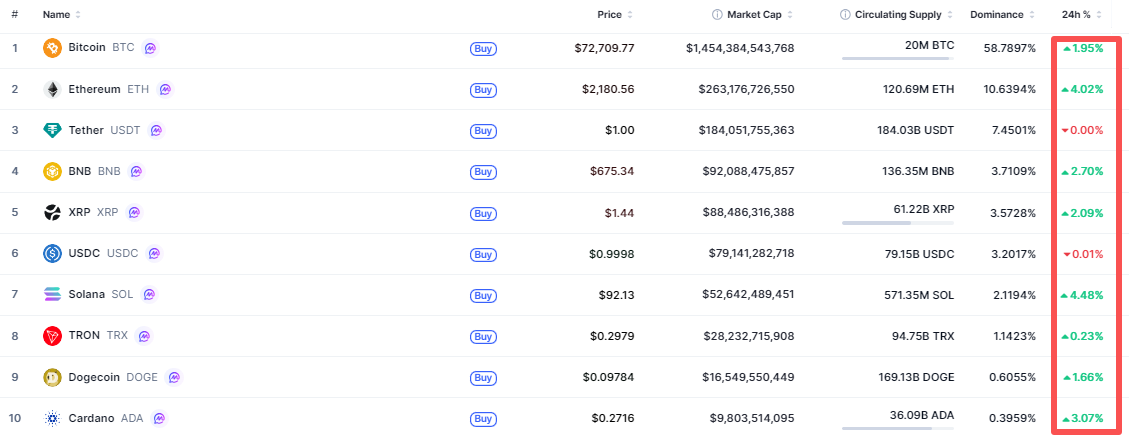Click the Circulating Supply info icon

tap(846, 15)
